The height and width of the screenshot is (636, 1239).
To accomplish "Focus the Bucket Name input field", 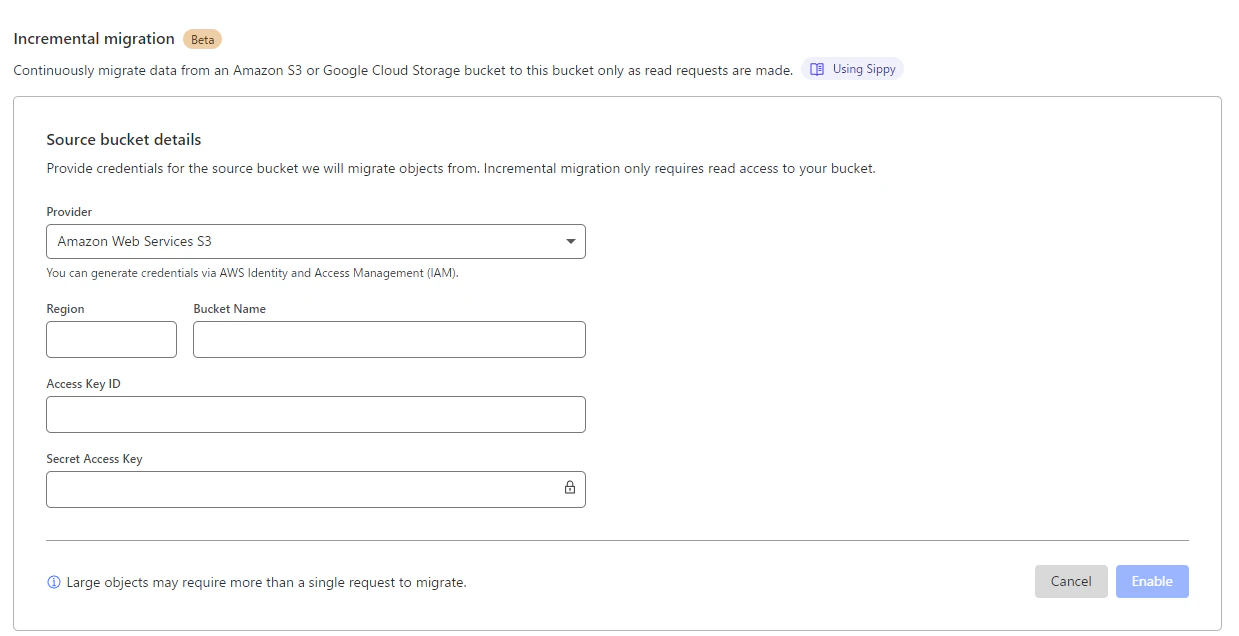I will click(x=389, y=340).
